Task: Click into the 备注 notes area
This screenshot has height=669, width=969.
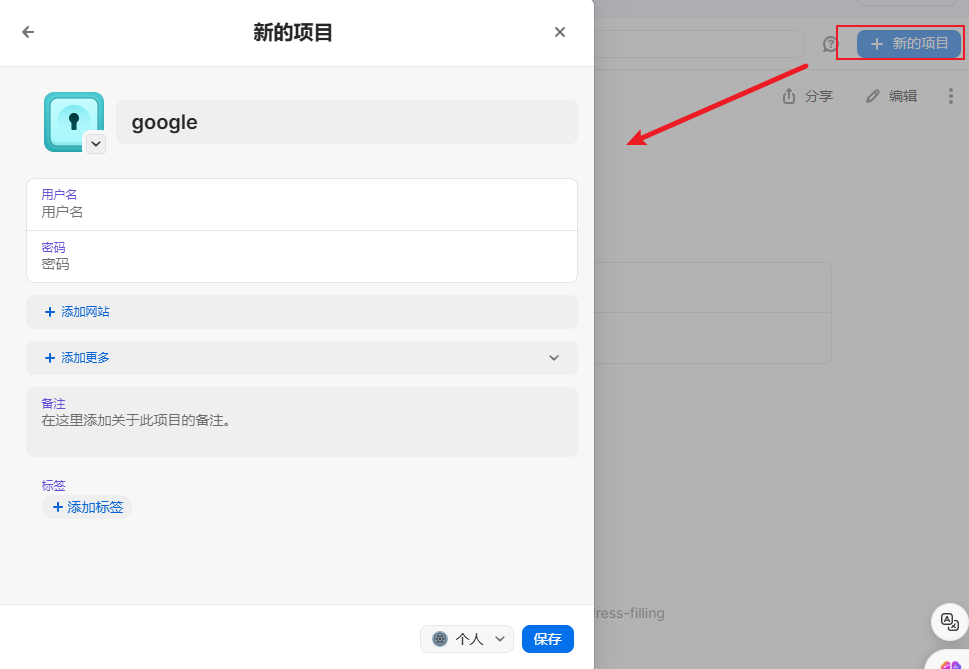Action: (x=301, y=430)
